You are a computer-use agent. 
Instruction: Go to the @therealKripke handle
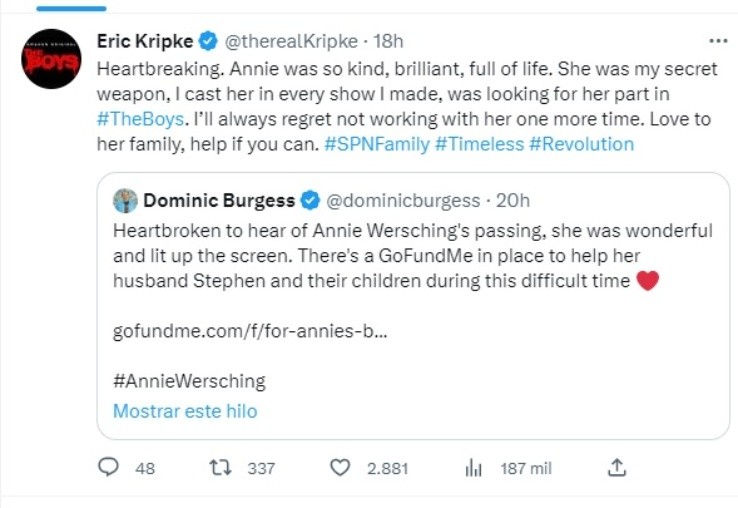click(290, 41)
